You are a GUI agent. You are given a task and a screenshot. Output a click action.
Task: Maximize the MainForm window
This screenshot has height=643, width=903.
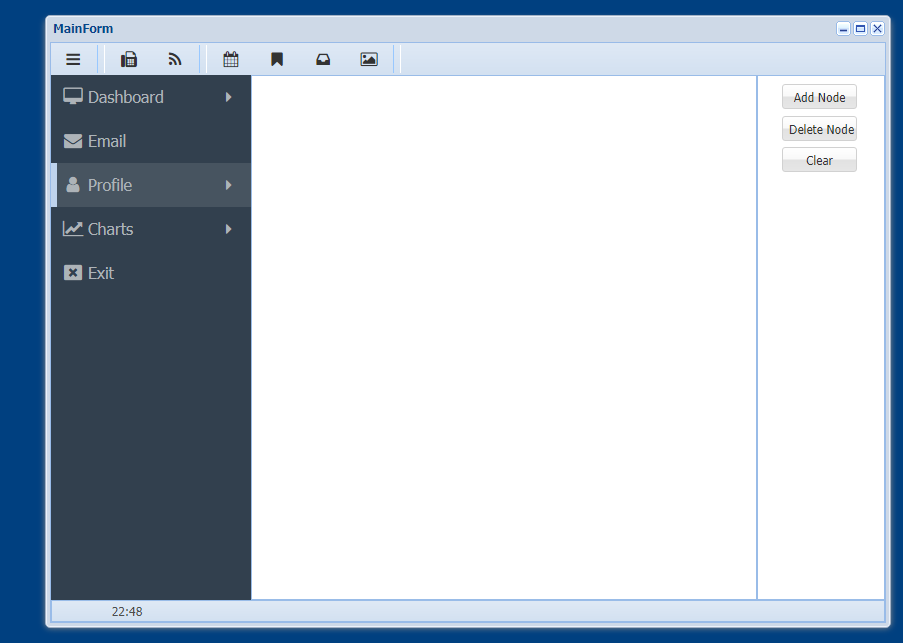tap(860, 29)
